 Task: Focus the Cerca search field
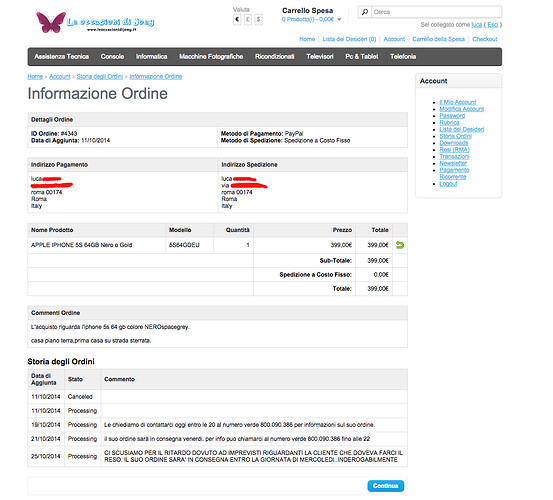(437, 12)
